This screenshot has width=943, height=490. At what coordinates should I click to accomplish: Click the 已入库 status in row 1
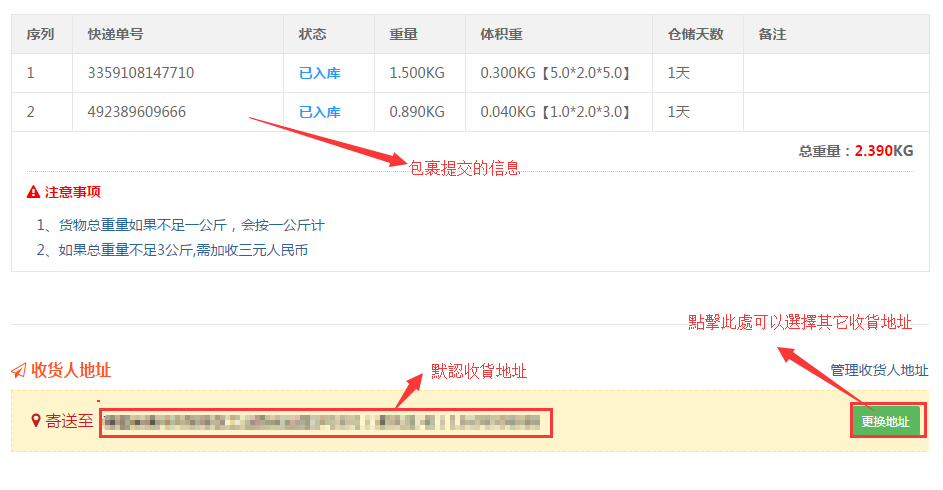319,73
